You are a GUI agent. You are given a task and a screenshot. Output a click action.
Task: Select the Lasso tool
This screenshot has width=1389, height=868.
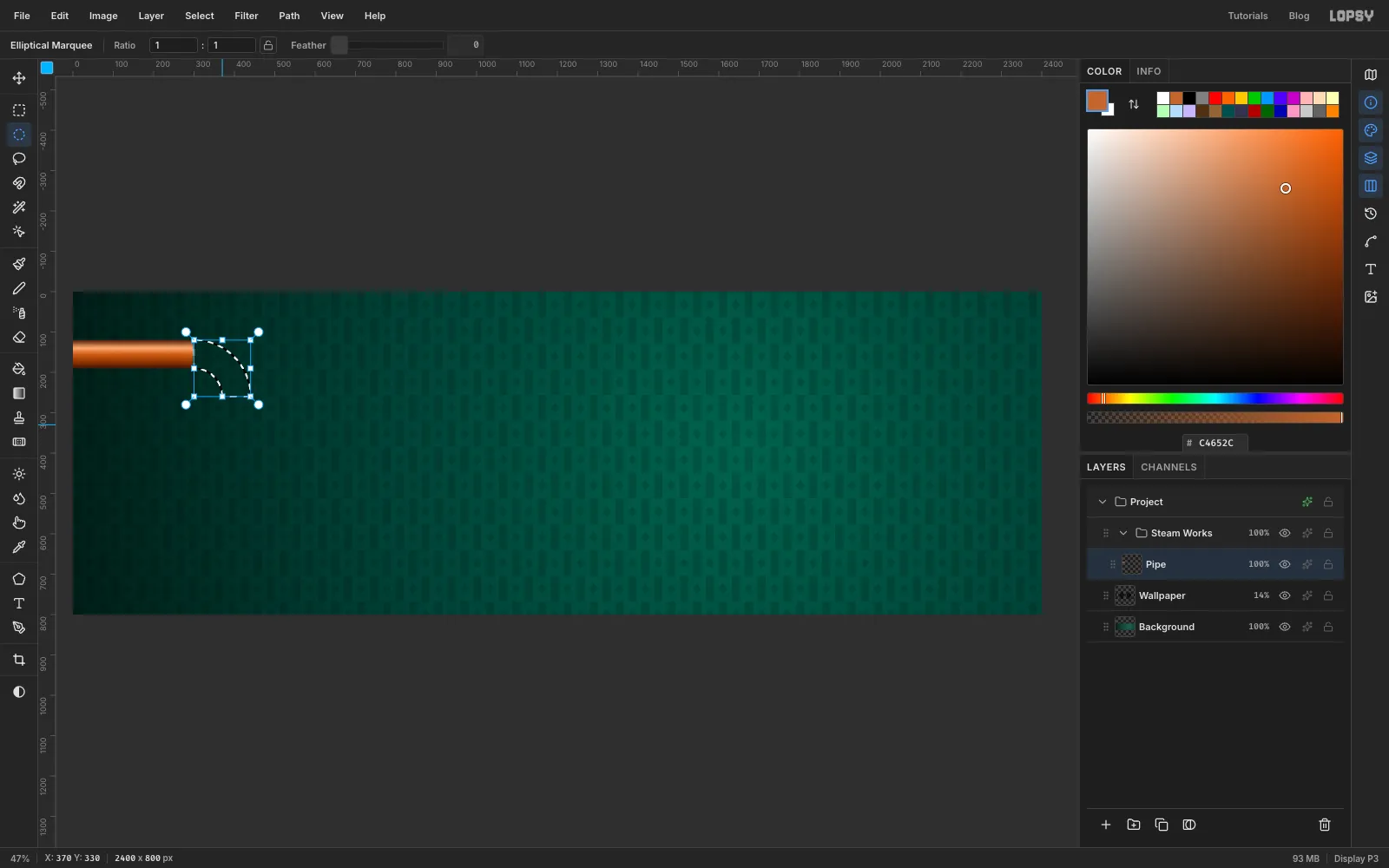click(x=19, y=159)
